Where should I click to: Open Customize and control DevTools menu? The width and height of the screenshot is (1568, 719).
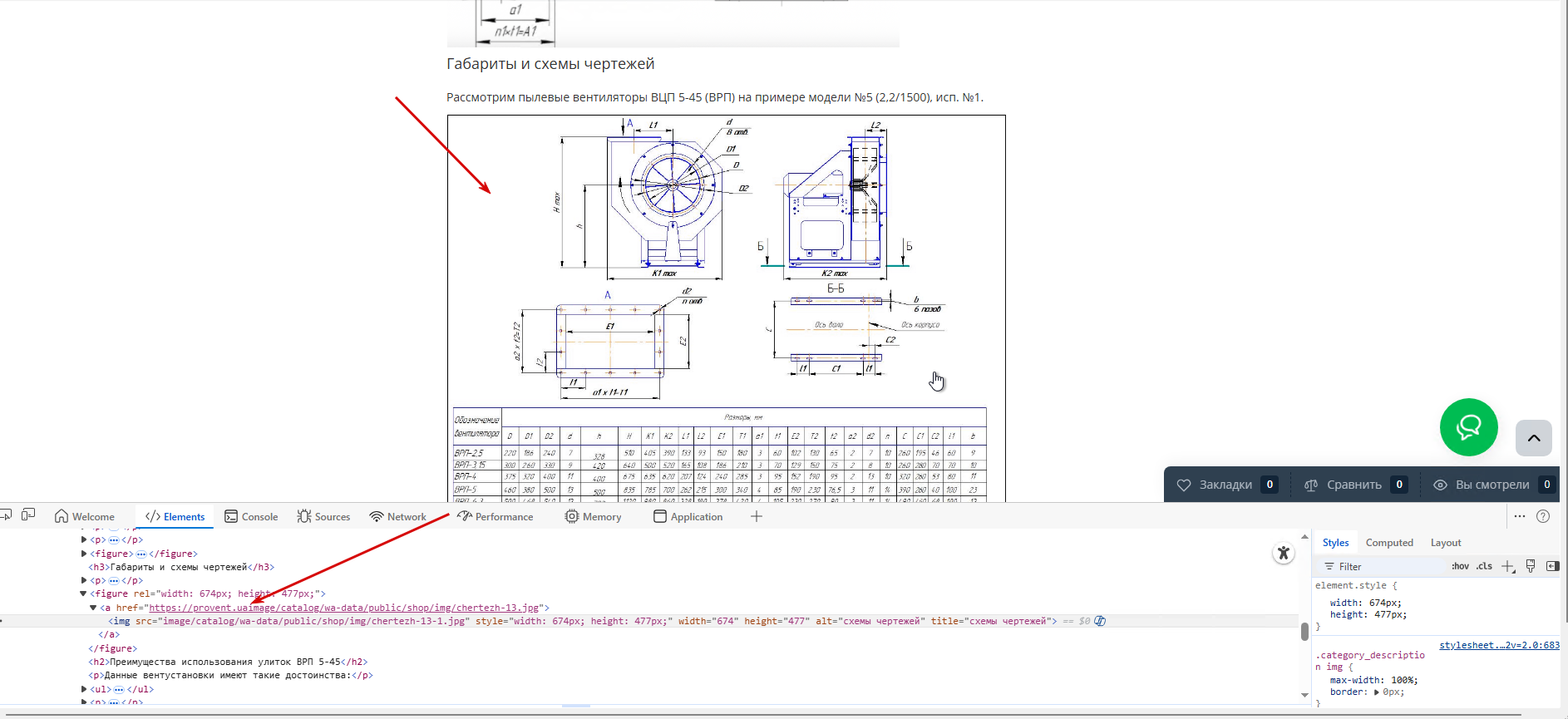click(1520, 516)
